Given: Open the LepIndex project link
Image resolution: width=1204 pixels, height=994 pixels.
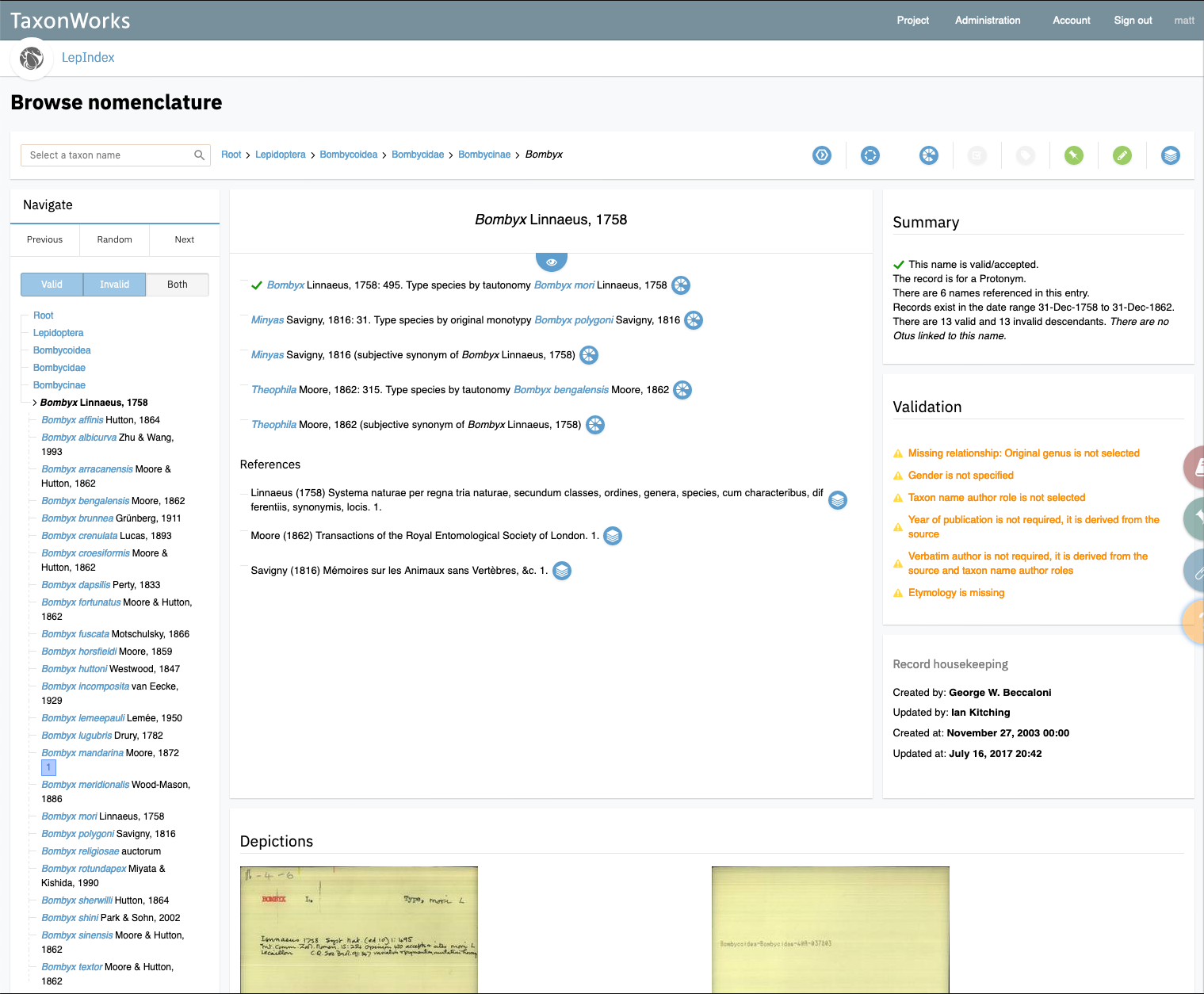Looking at the screenshot, I should pyautogui.click(x=88, y=58).
